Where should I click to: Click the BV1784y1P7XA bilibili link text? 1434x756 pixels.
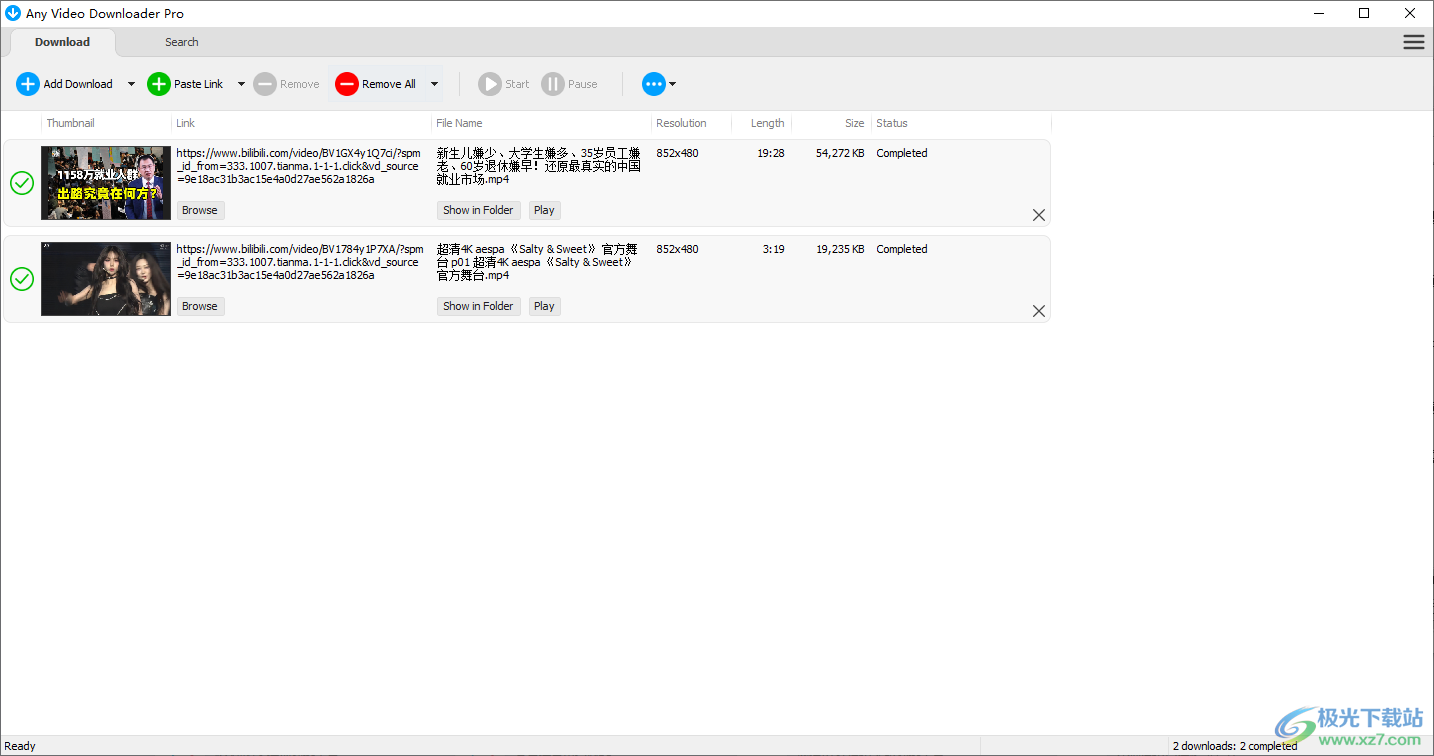pos(300,262)
